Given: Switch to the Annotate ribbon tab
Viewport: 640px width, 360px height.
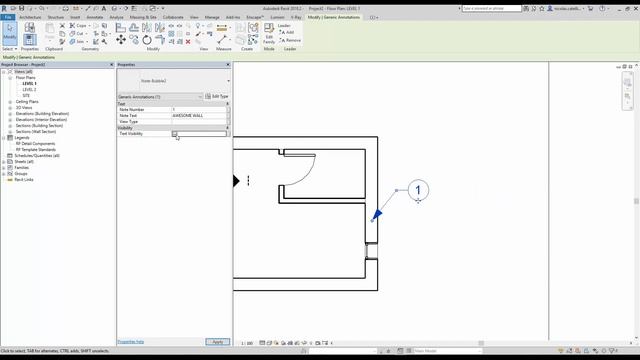Looking at the screenshot, I should click(95, 17).
